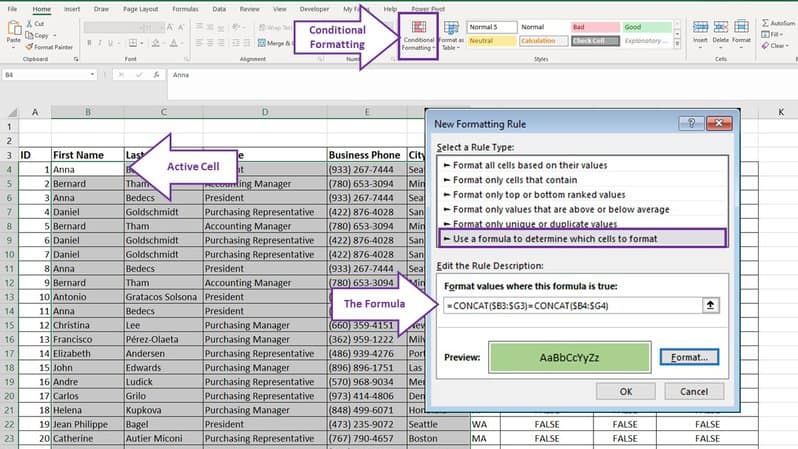Image resolution: width=798 pixels, height=449 pixels.
Task: Click Decrease Font Size icon
Action: coord(181,27)
